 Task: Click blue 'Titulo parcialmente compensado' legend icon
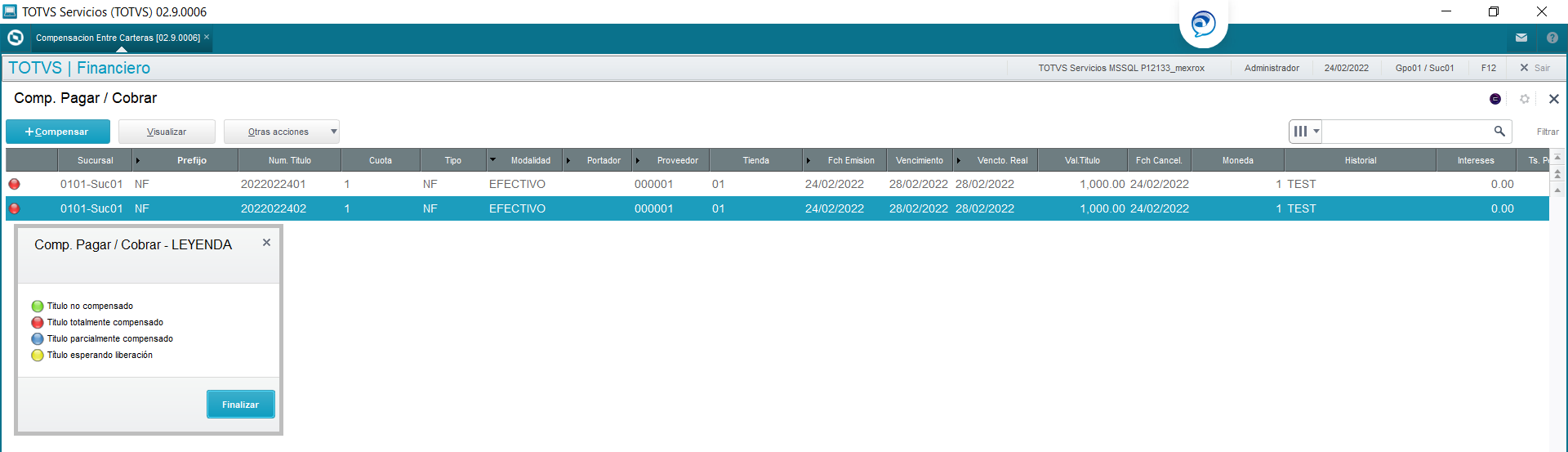(x=38, y=339)
